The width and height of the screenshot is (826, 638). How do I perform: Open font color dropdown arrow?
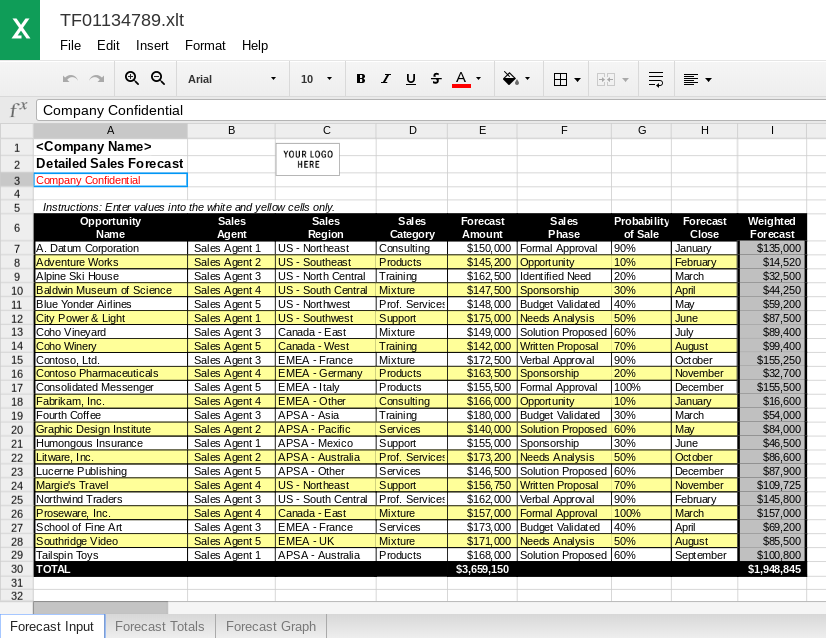(x=478, y=78)
